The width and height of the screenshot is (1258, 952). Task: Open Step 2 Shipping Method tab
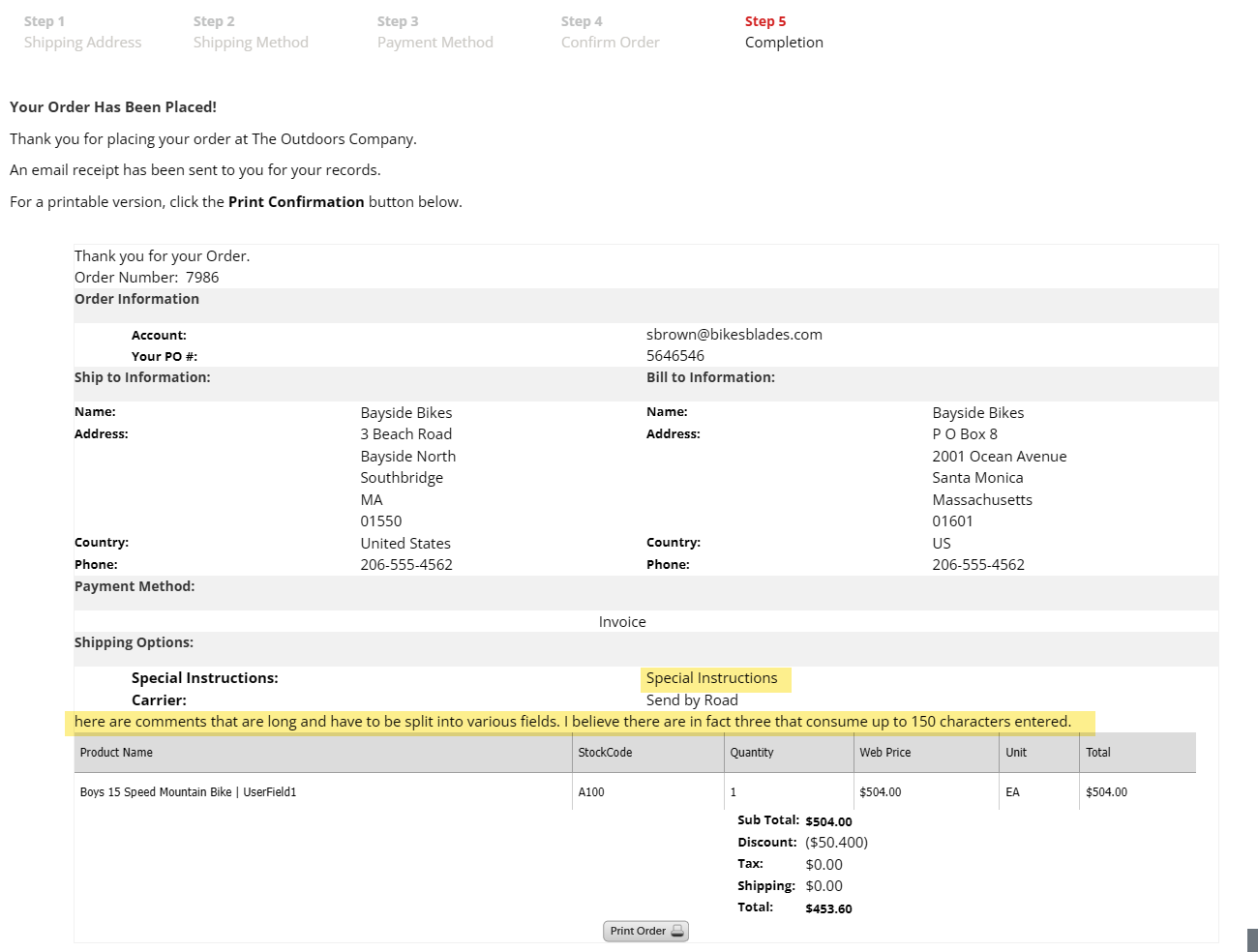coord(251,32)
